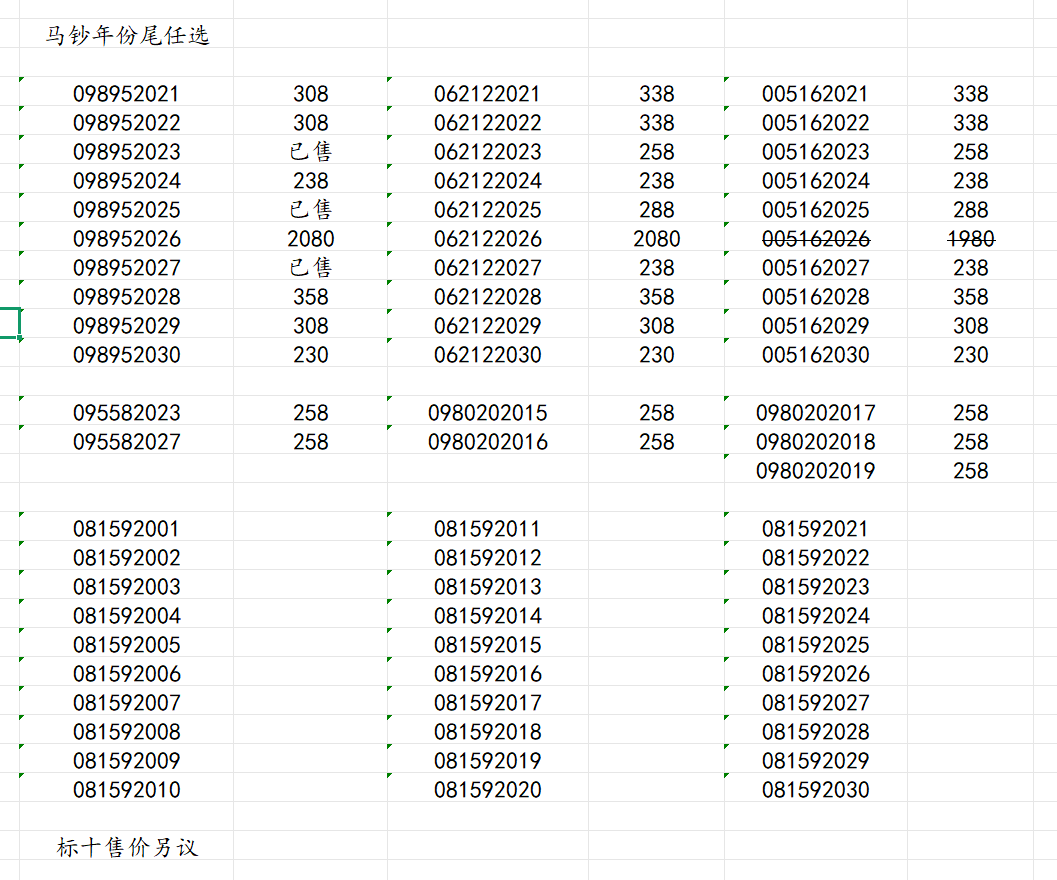Screen dimensions: 1057x880
Task: Select the crossed-out price 1980
Action: pyautogui.click(x=970, y=239)
